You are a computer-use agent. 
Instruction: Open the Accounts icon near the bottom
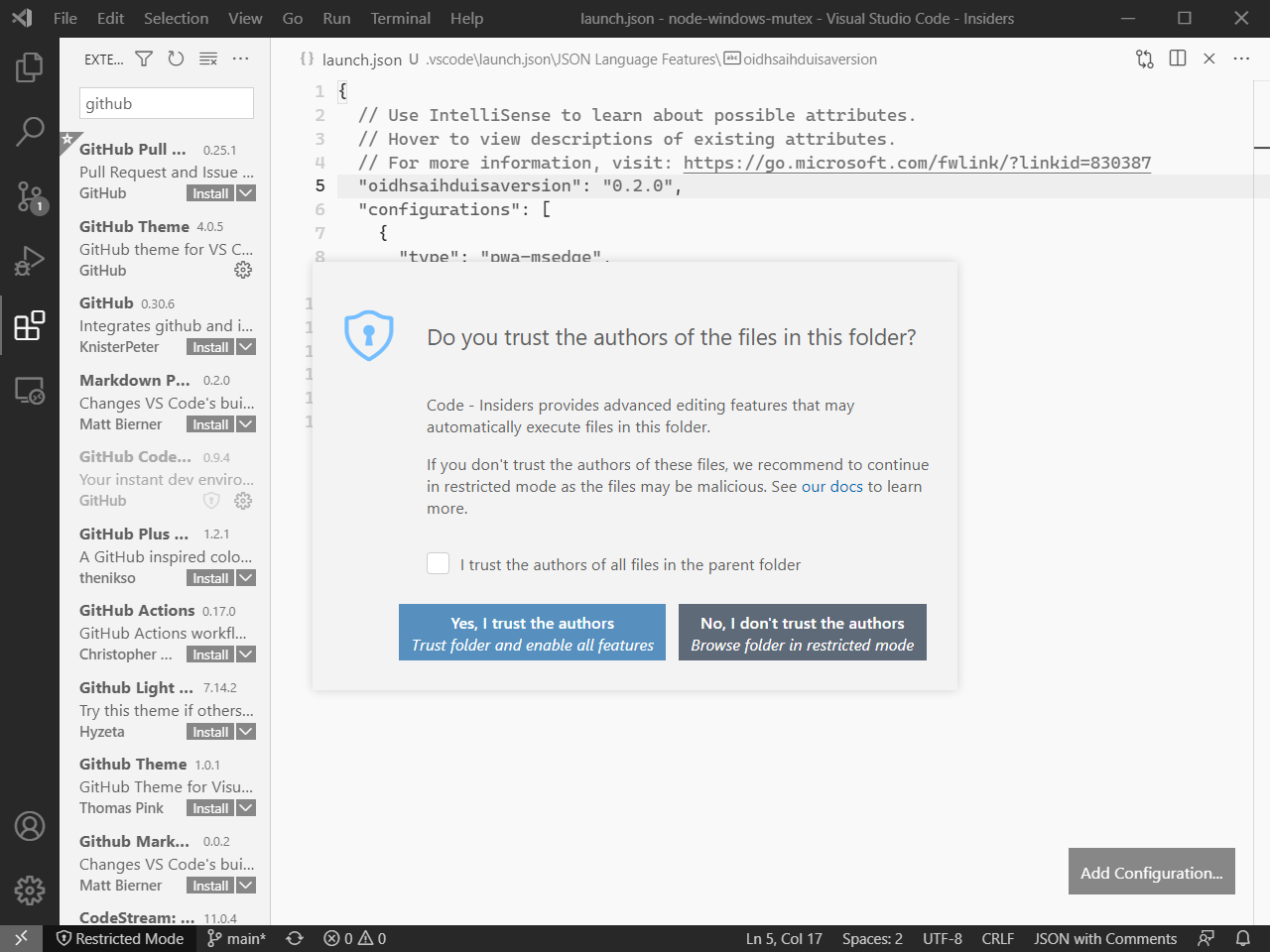point(29,826)
